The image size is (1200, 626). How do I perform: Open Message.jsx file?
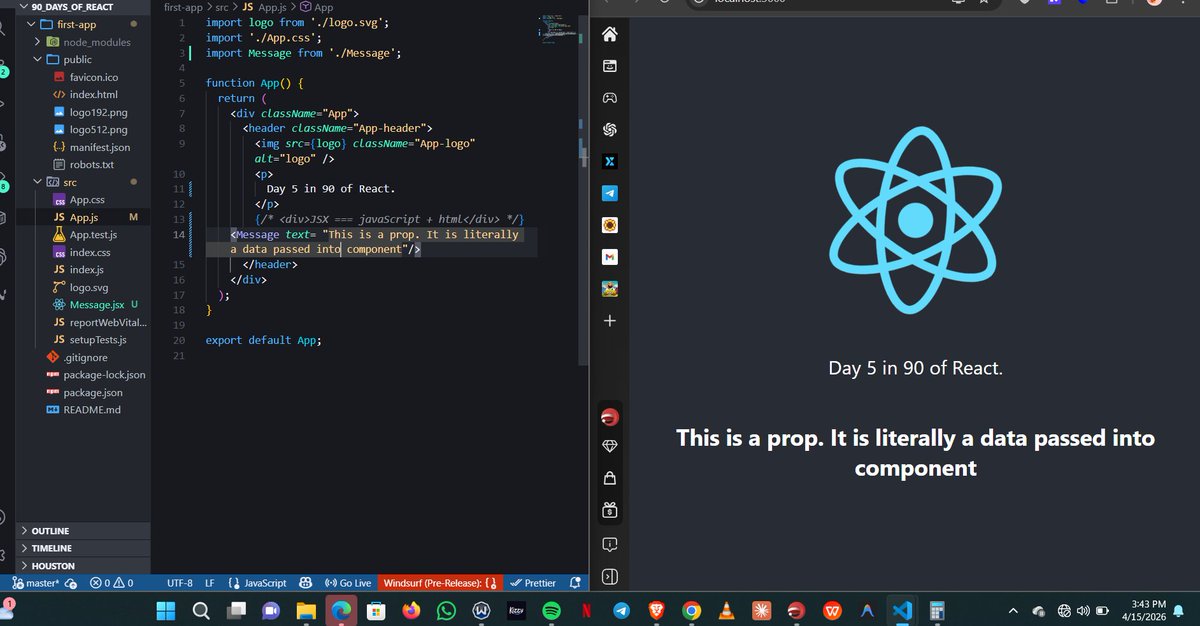point(97,304)
